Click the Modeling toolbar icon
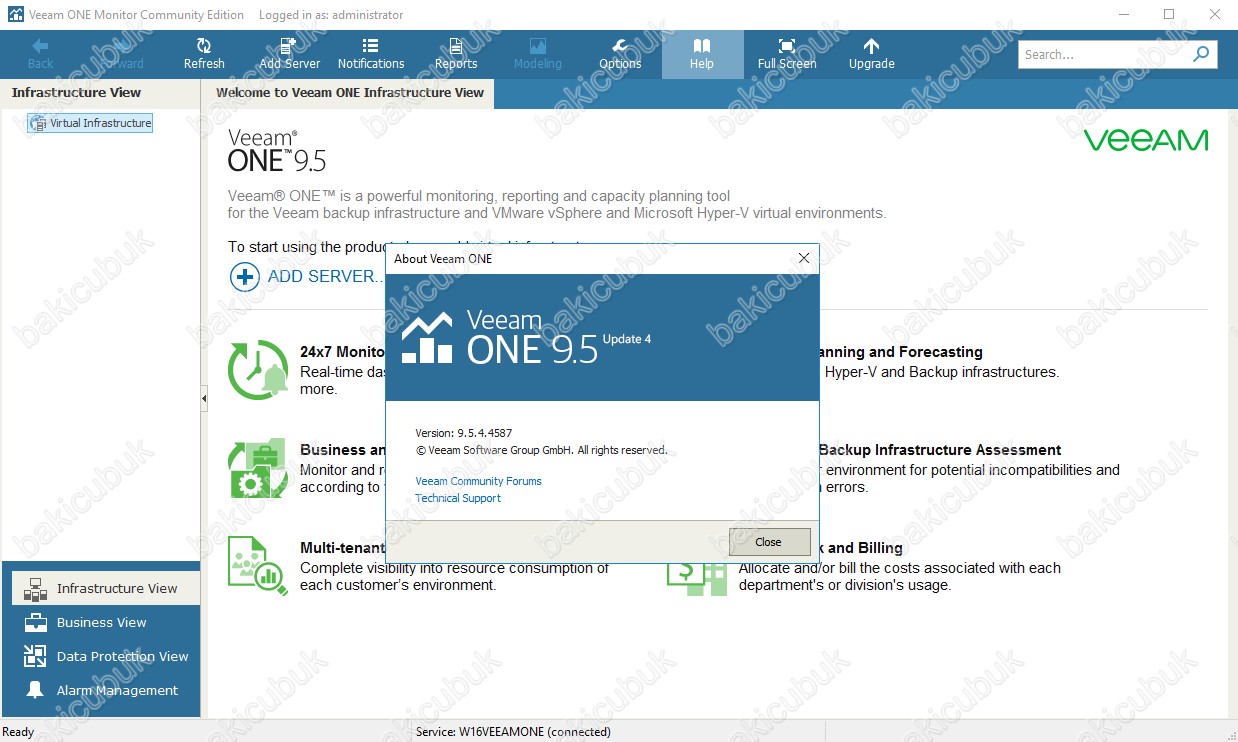 coord(538,54)
